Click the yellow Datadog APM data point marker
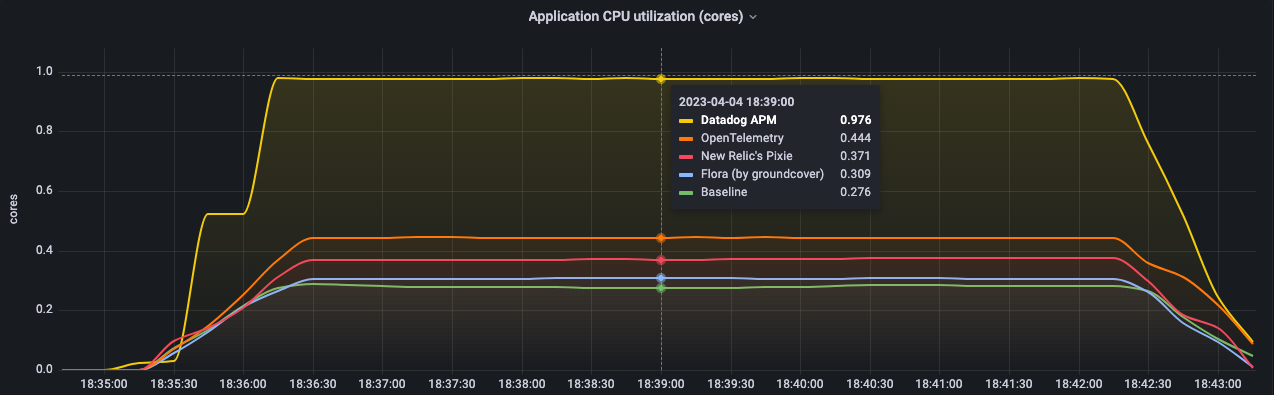This screenshot has height=395, width=1274. [x=661, y=78]
